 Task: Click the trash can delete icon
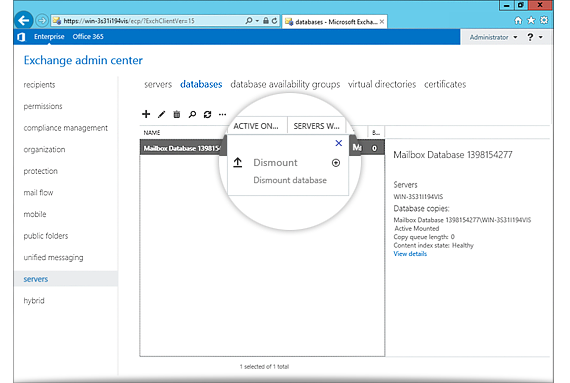click(x=177, y=114)
